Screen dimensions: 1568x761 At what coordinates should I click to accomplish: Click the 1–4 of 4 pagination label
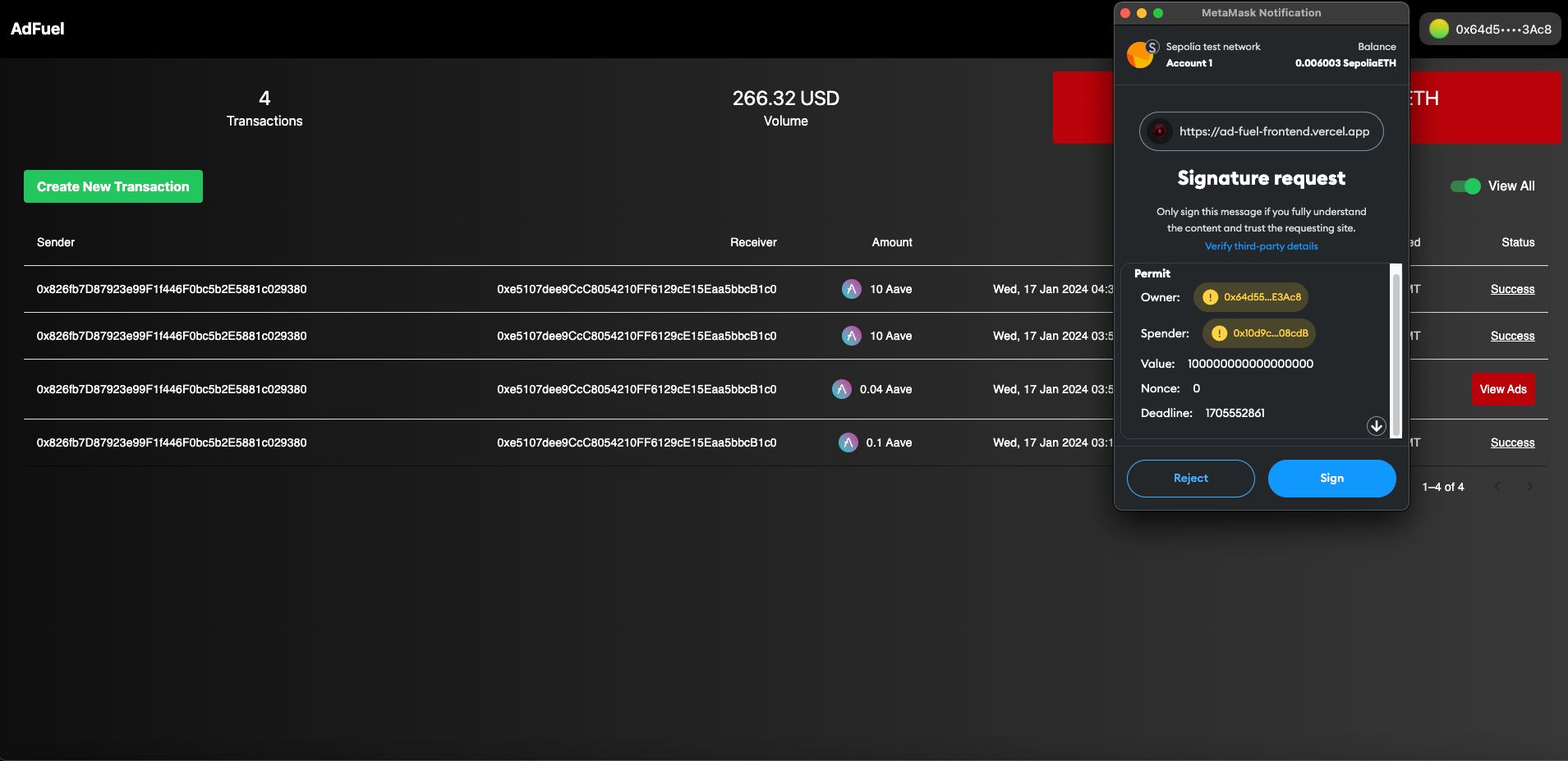tap(1443, 487)
